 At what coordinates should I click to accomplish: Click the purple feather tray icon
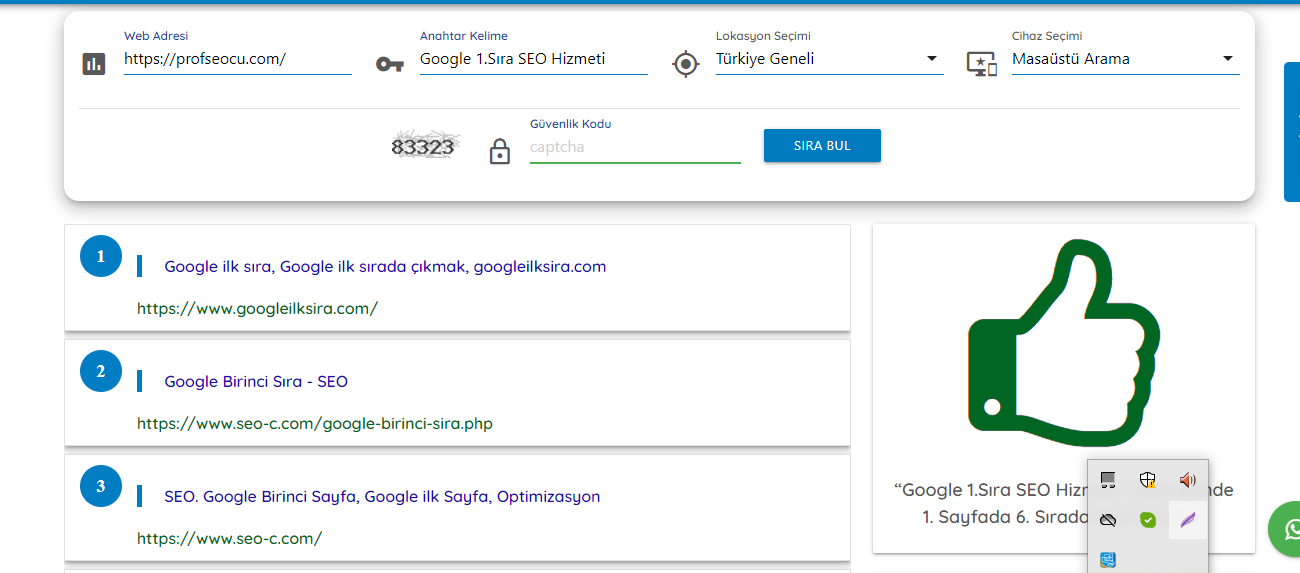[x=1187, y=520]
